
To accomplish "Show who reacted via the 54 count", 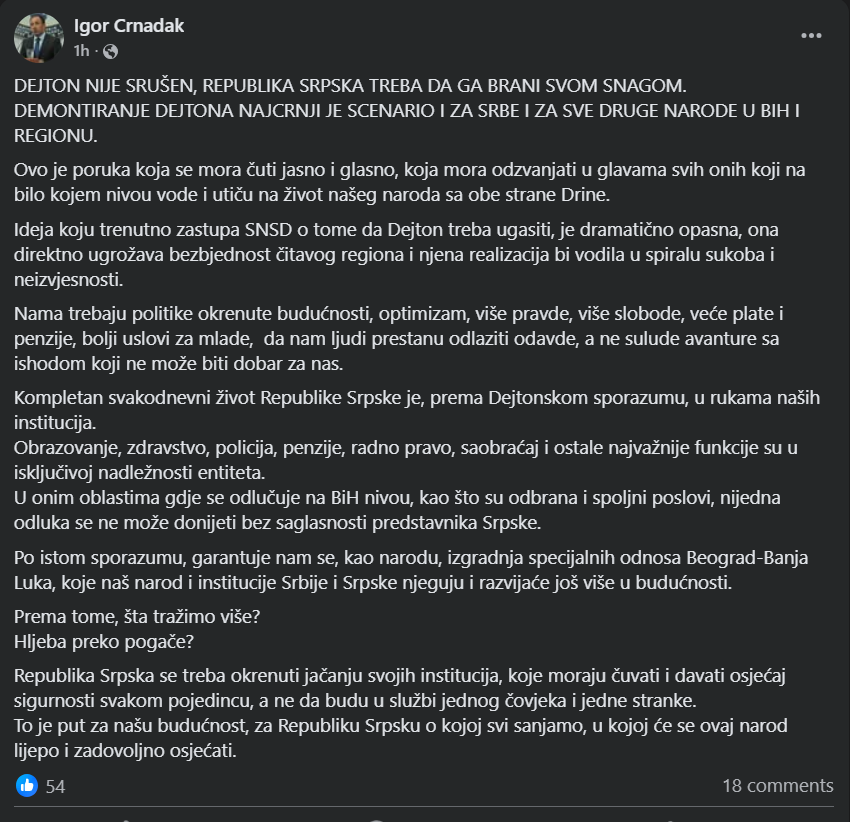I will 55,787.
